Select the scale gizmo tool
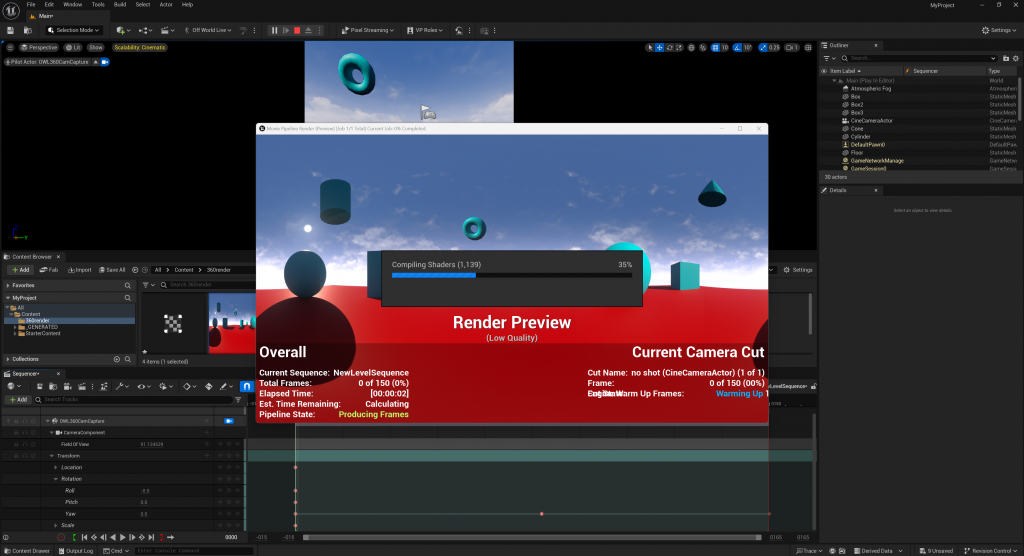Viewport: 1024px width, 556px height. [679, 48]
